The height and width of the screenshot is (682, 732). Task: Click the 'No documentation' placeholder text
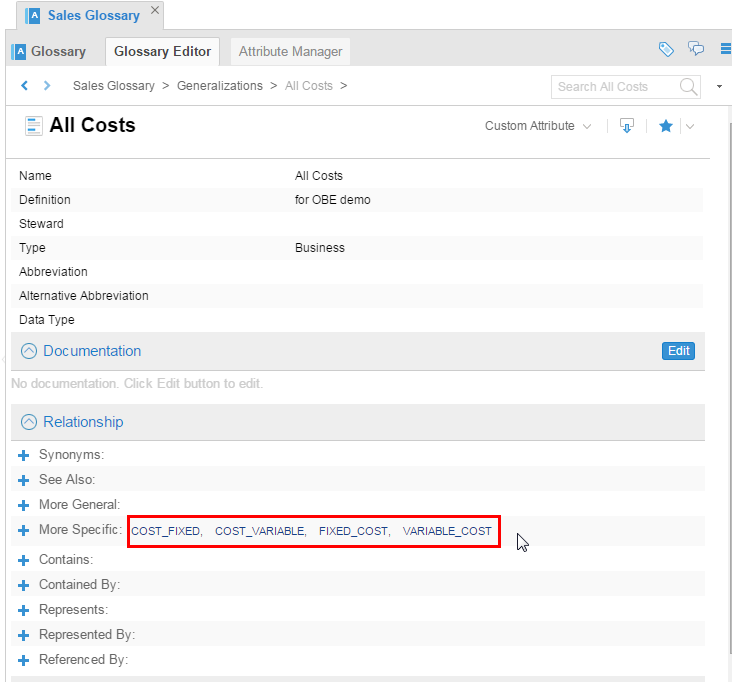(x=137, y=384)
